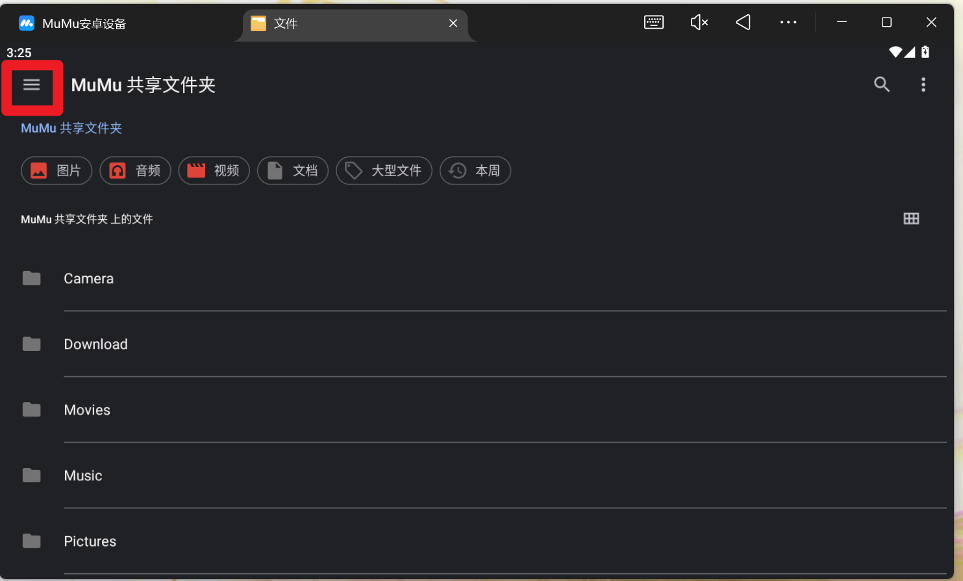Expand the MuMu 共享文件夹 breadcrumb path
963x581 pixels.
click(x=70, y=128)
